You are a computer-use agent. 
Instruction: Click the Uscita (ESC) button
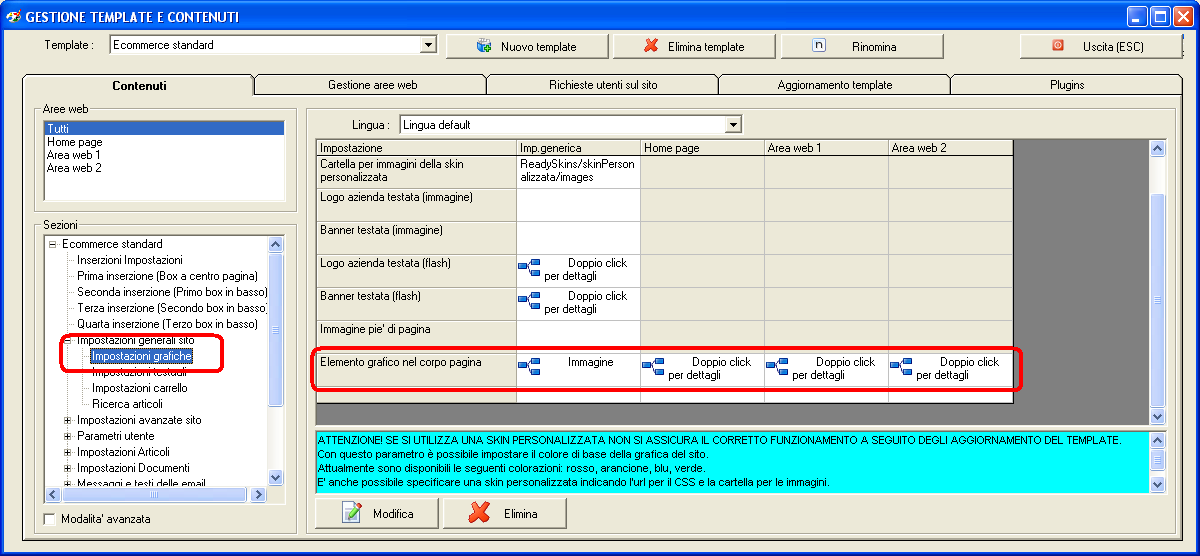pyautogui.click(x=1100, y=46)
